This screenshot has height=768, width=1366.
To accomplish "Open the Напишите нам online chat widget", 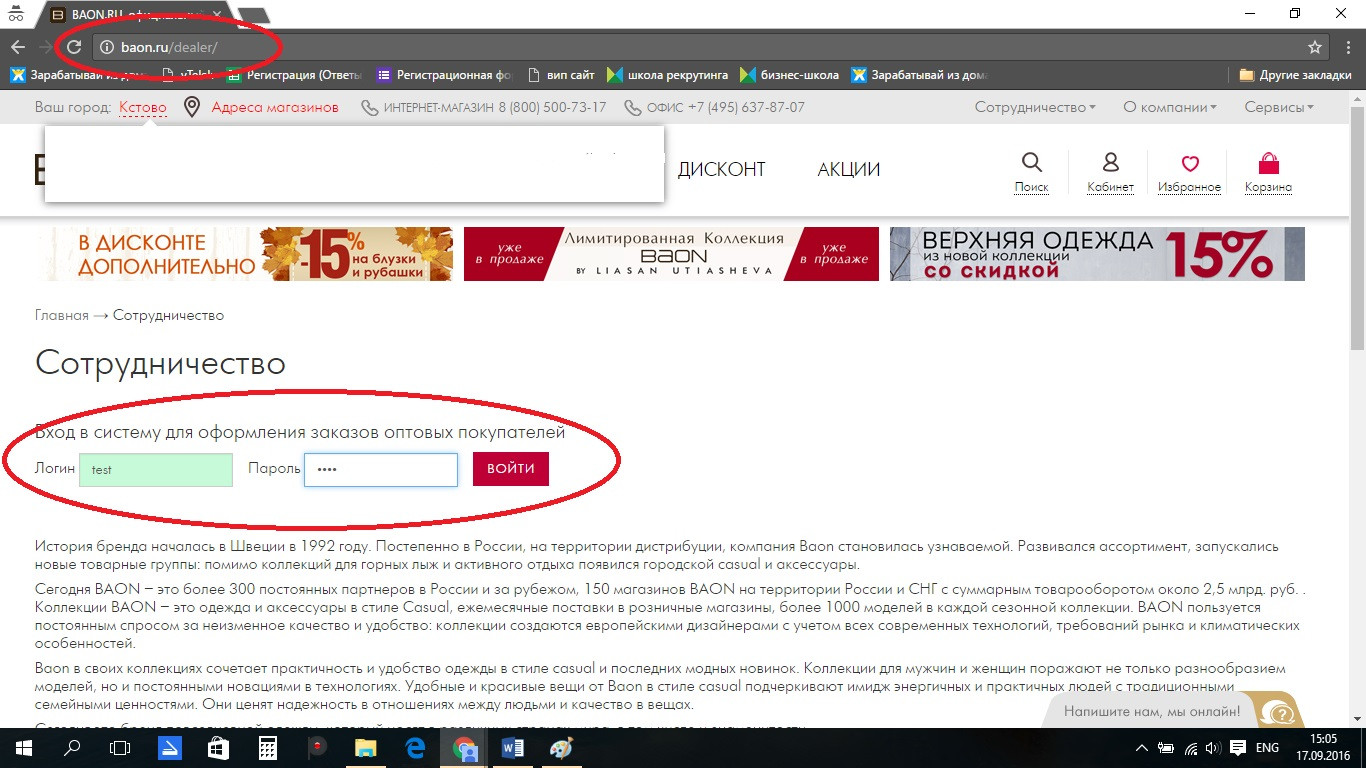I will [x=1170, y=712].
